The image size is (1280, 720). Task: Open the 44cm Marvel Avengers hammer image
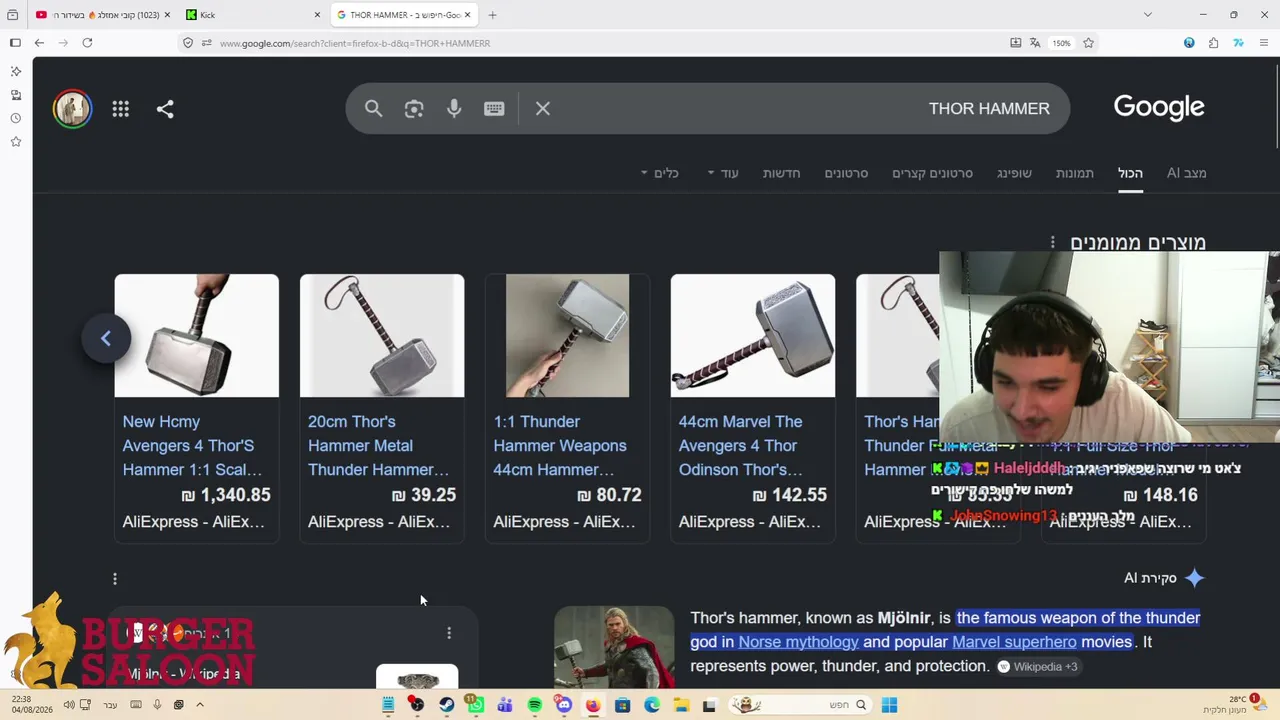[x=753, y=336]
